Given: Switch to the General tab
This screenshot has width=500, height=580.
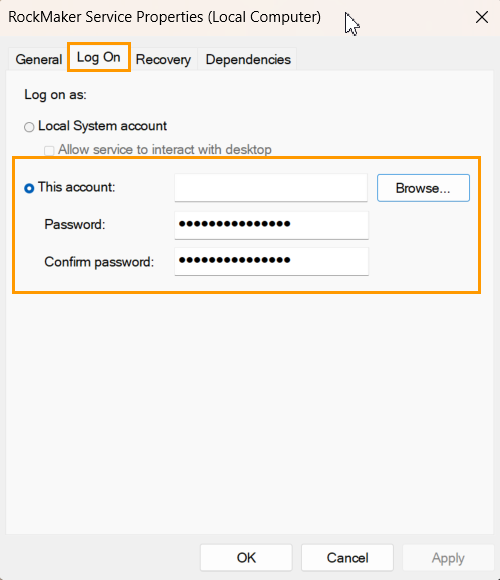Looking at the screenshot, I should coord(38,59).
